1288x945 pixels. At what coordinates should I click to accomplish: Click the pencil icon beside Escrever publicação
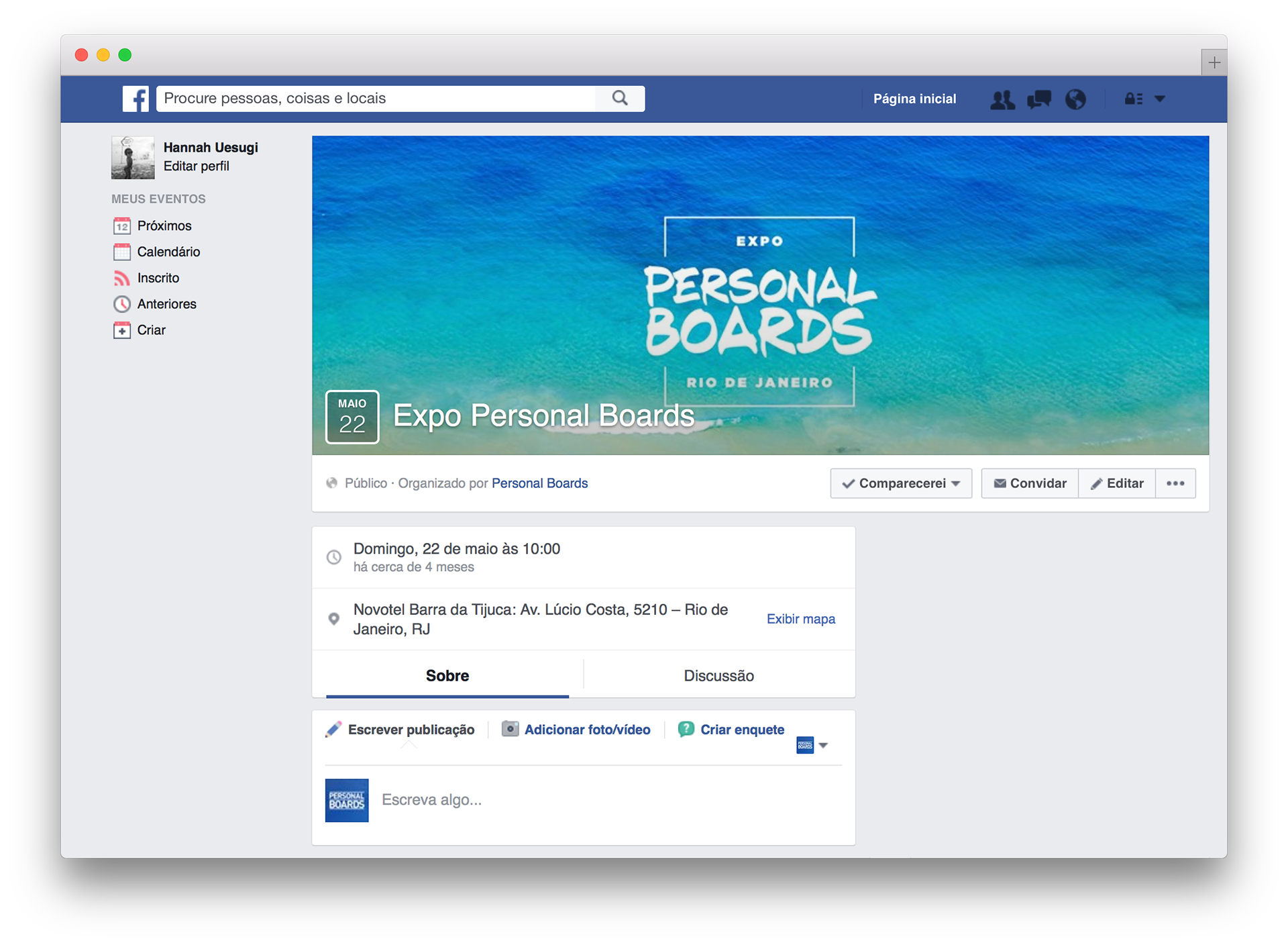click(333, 730)
